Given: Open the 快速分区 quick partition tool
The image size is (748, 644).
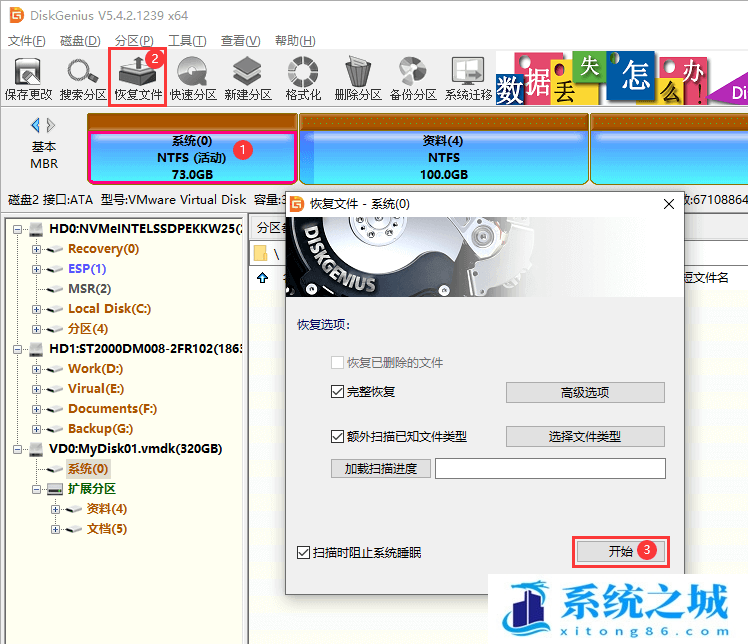Looking at the screenshot, I should pyautogui.click(x=193, y=78).
